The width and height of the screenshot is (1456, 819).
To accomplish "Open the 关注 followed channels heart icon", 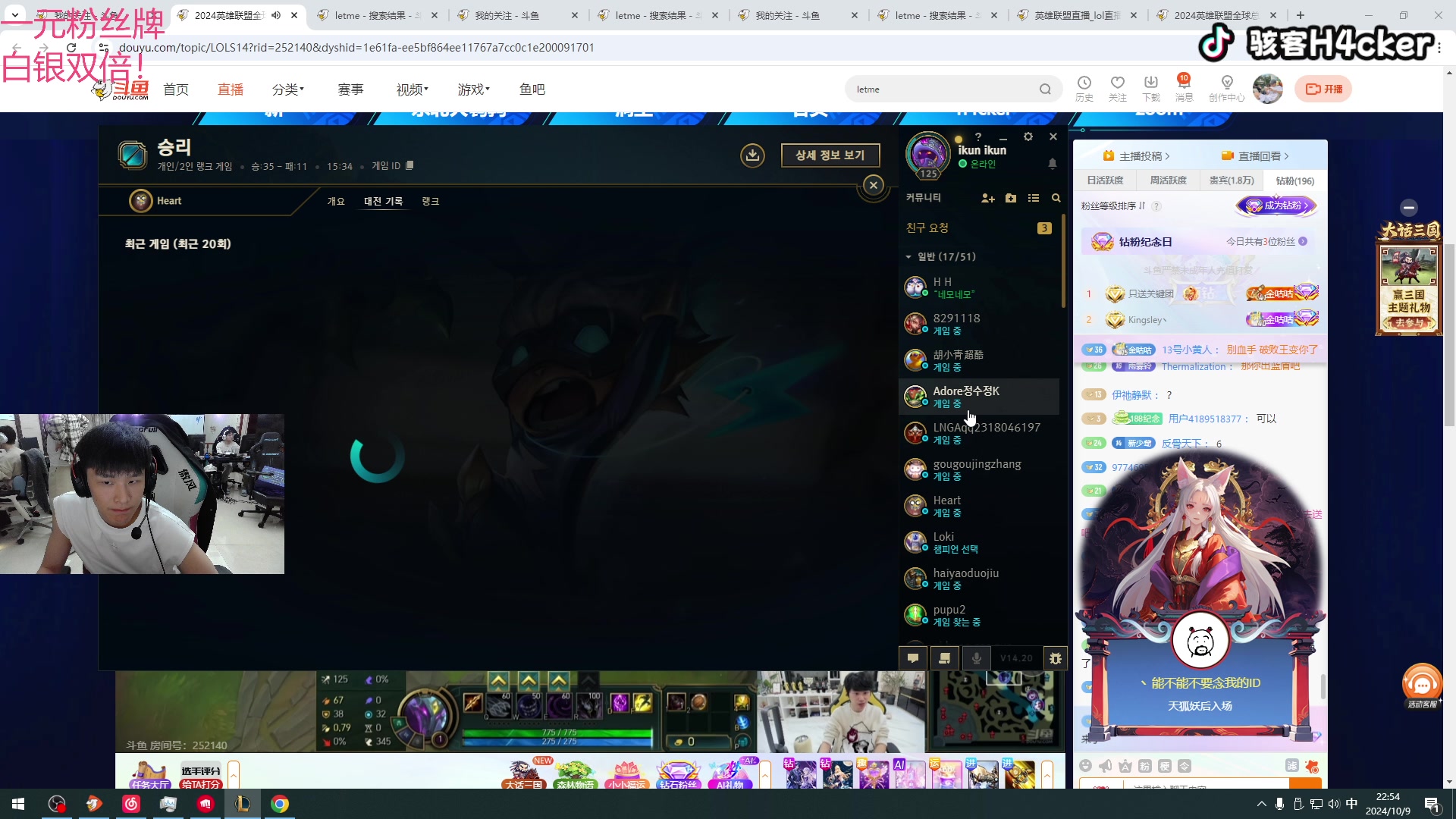I will coord(1118,88).
